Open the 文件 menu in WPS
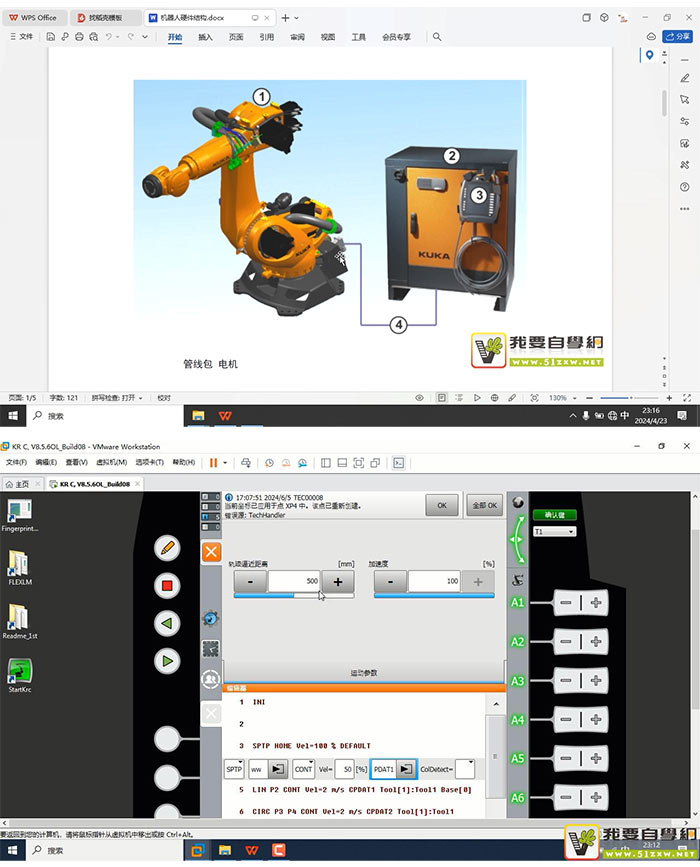This screenshot has height=867, width=700. tap(22, 36)
